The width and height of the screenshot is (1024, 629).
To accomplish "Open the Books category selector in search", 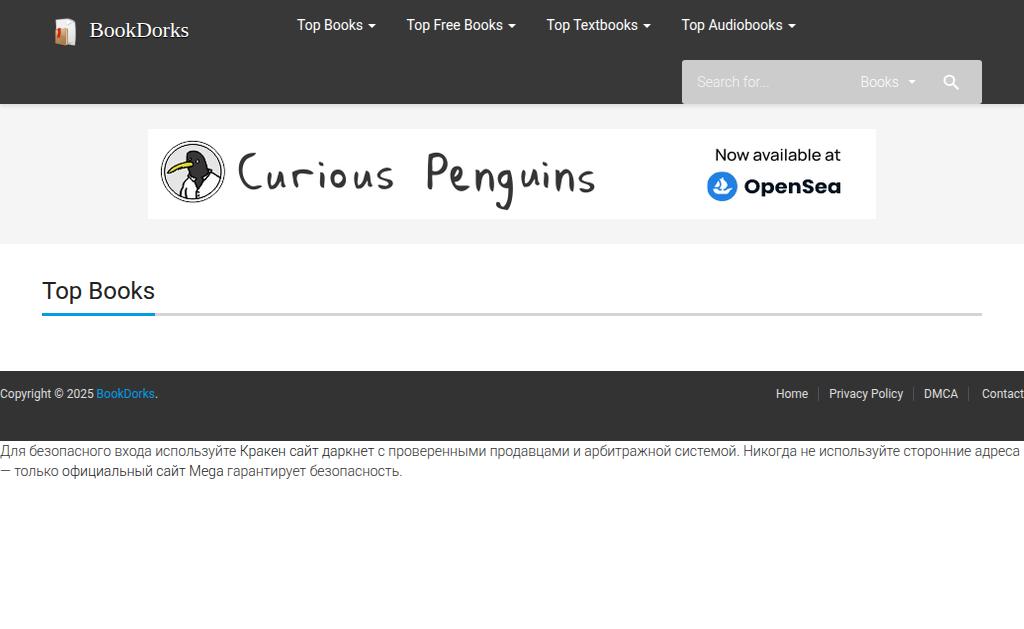I will point(888,82).
